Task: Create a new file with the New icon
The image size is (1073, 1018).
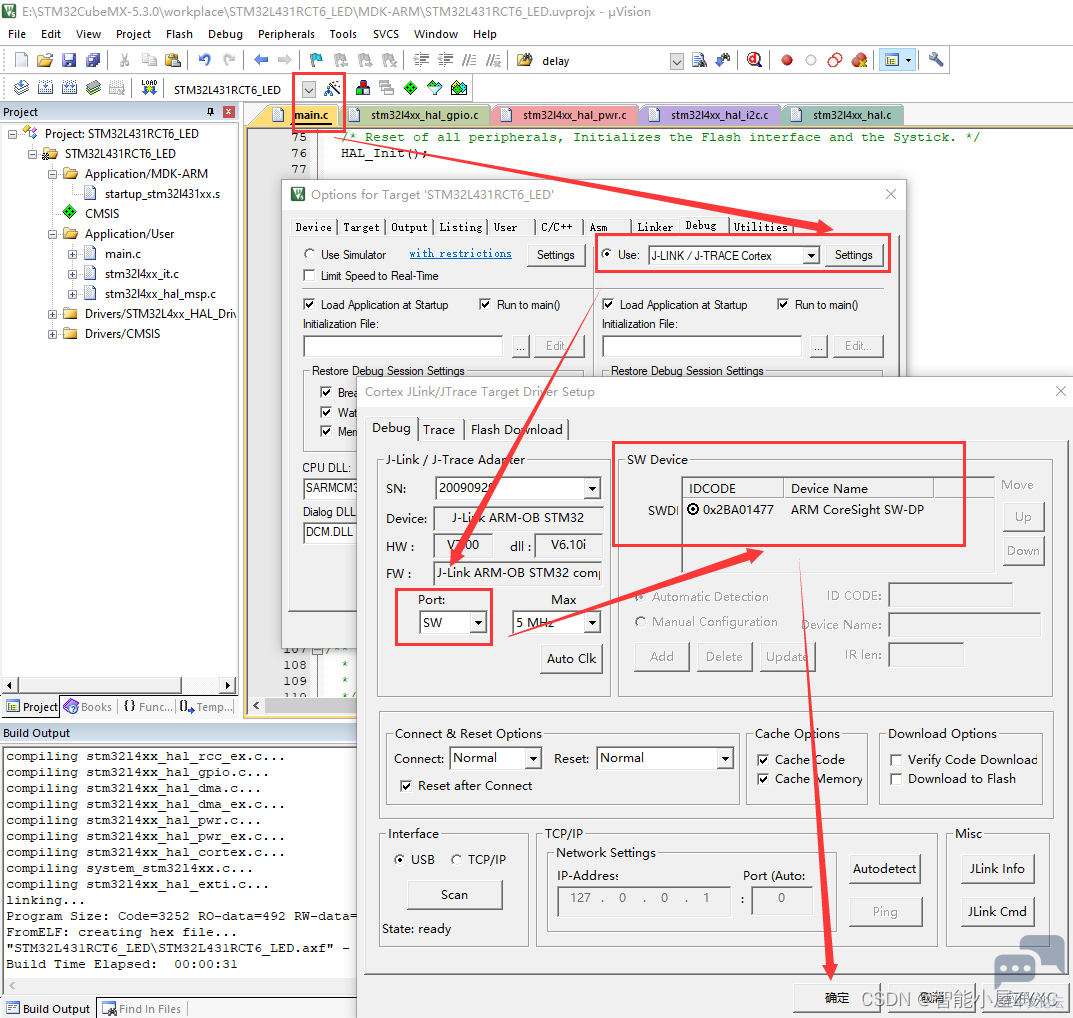Action: (21, 60)
